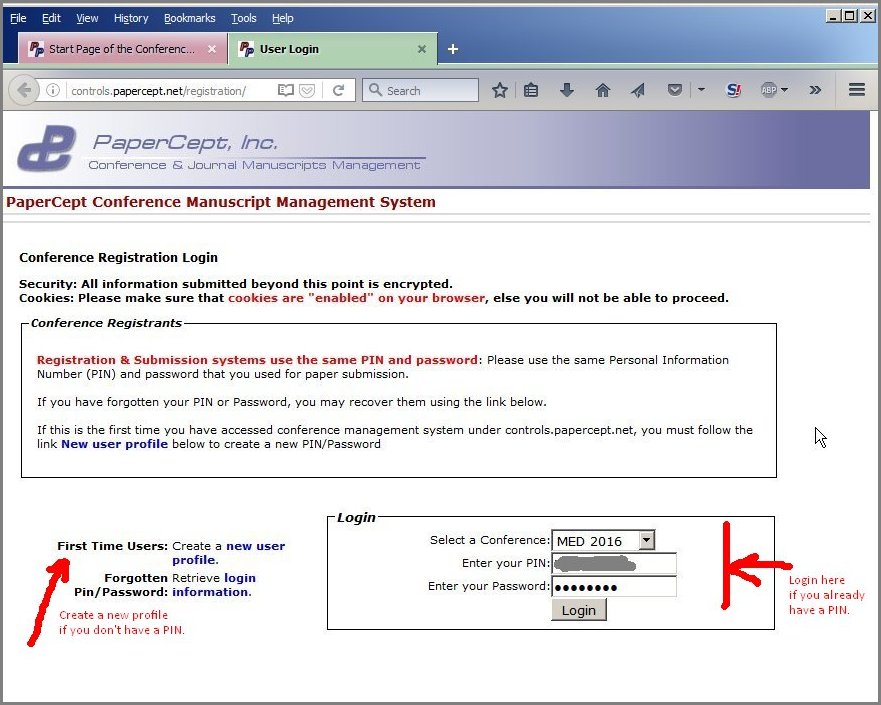Viewport: 881px width, 705px height.
Task: Expand the small dropdown arrow before S! icon
Action: point(701,89)
